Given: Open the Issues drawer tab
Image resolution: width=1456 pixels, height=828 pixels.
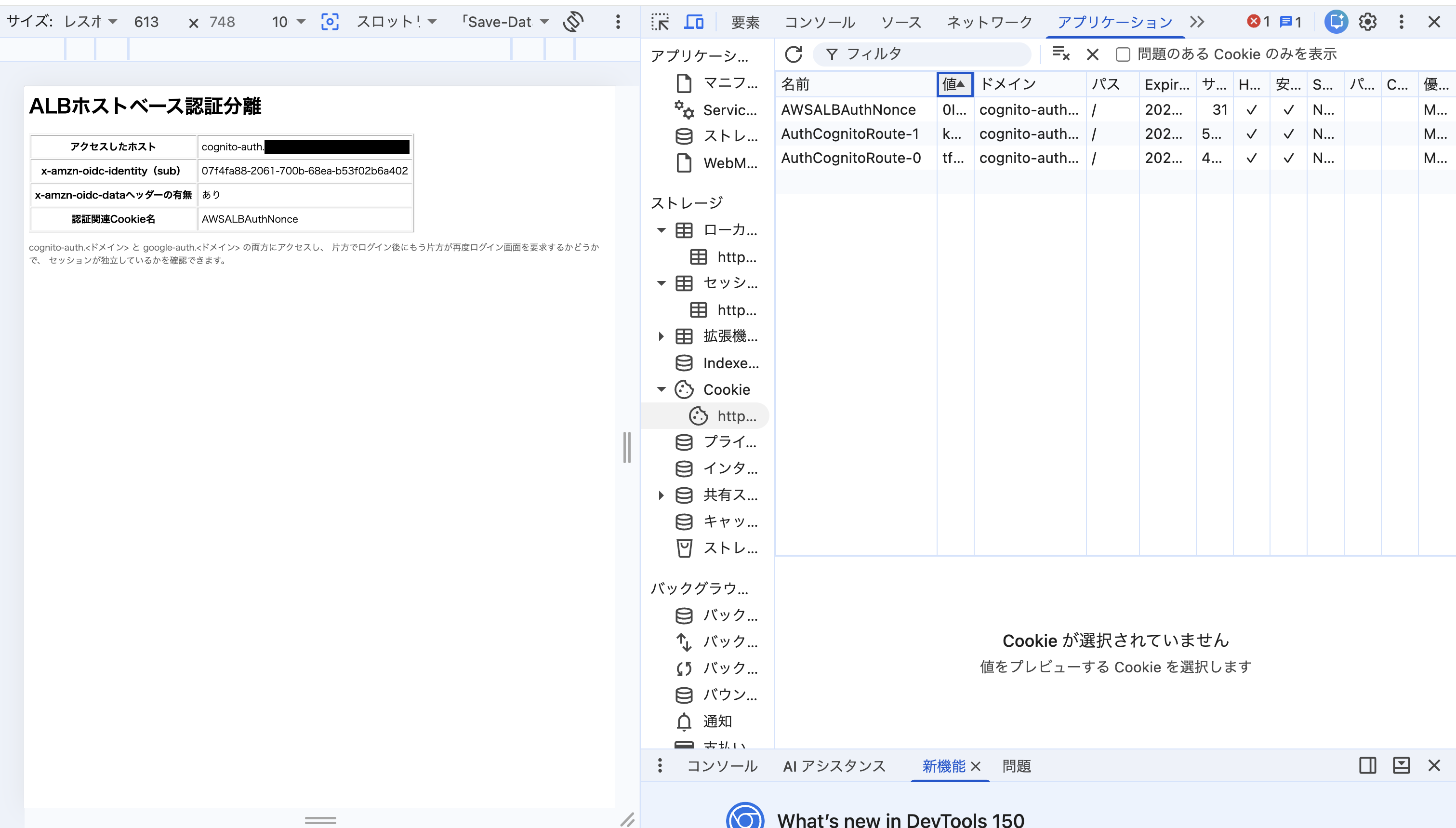Looking at the screenshot, I should (1016, 765).
